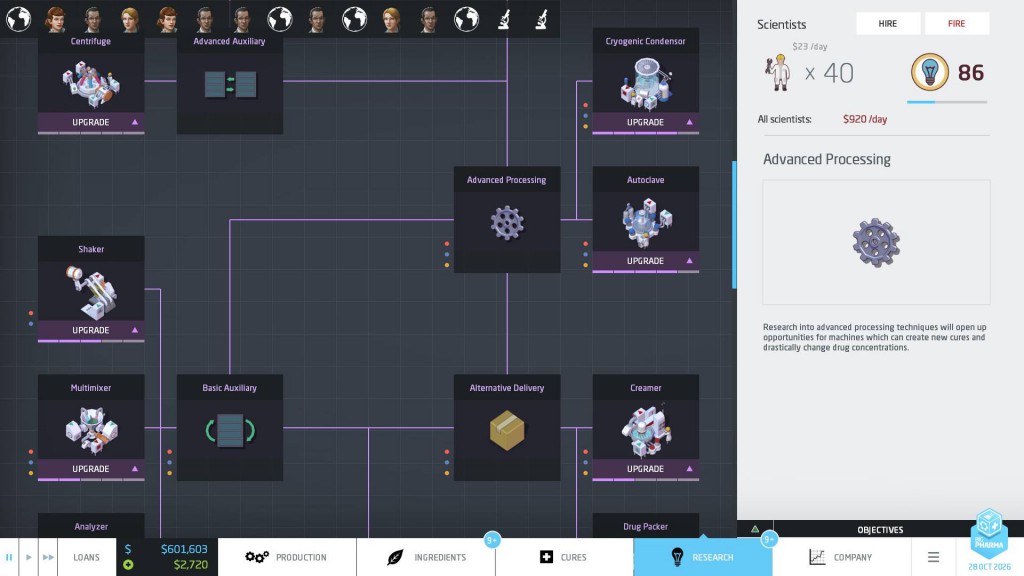
Task: Click the 28 OCT 2026 date
Action: click(989, 567)
